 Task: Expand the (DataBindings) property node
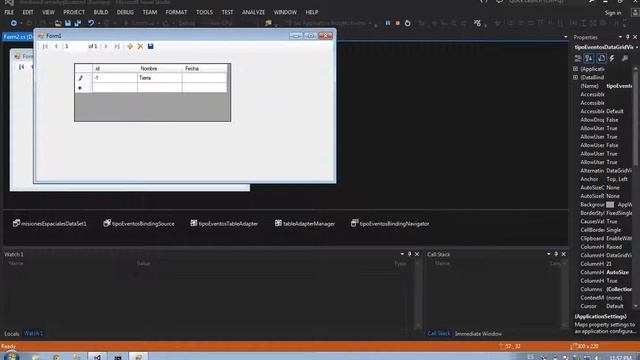(576, 78)
